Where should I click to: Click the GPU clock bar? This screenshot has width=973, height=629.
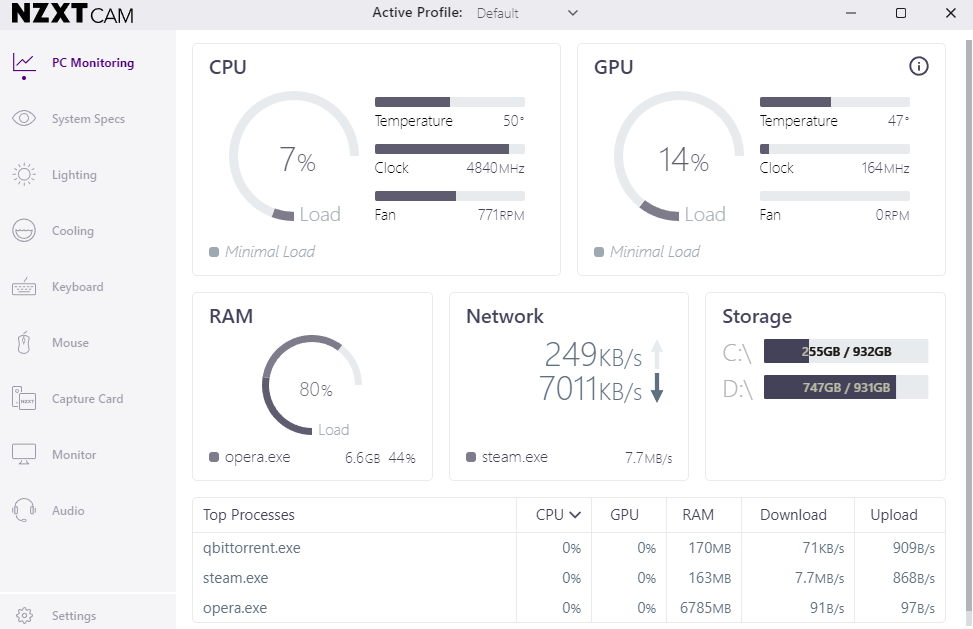(835, 149)
